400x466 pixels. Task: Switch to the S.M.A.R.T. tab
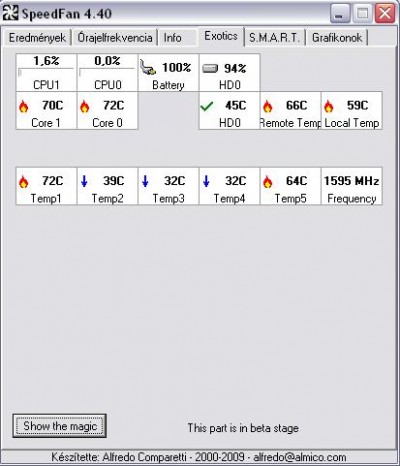tap(274, 37)
